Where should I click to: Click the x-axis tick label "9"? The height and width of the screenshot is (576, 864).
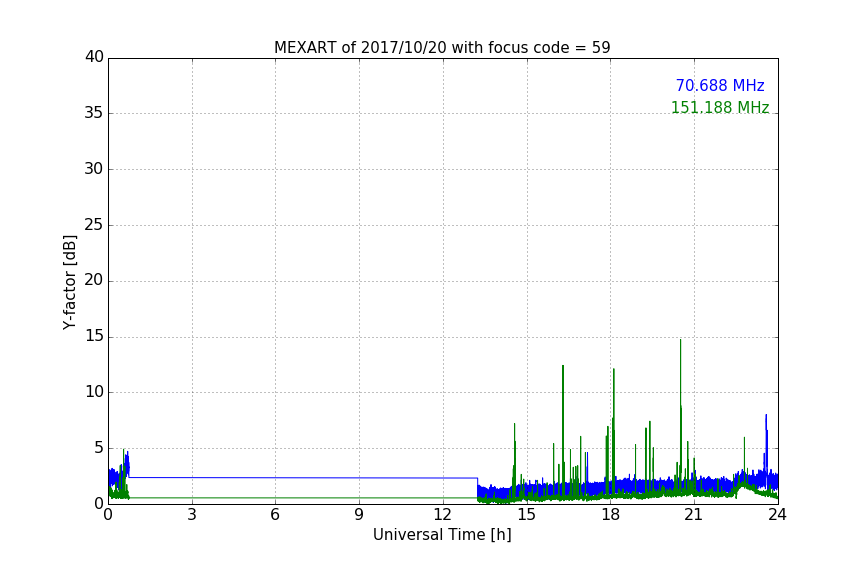click(359, 515)
